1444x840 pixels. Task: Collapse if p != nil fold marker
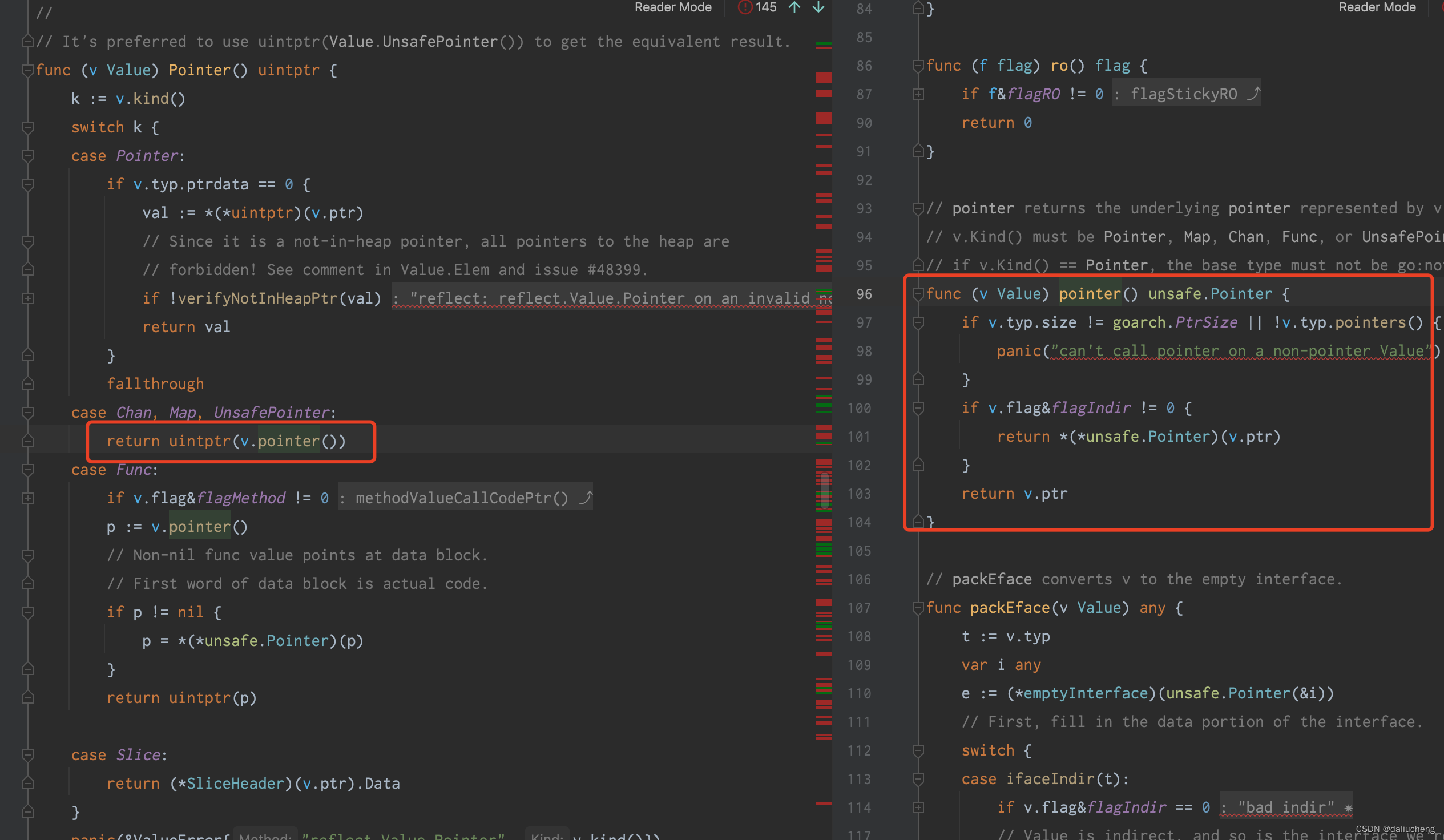pyautogui.click(x=27, y=612)
